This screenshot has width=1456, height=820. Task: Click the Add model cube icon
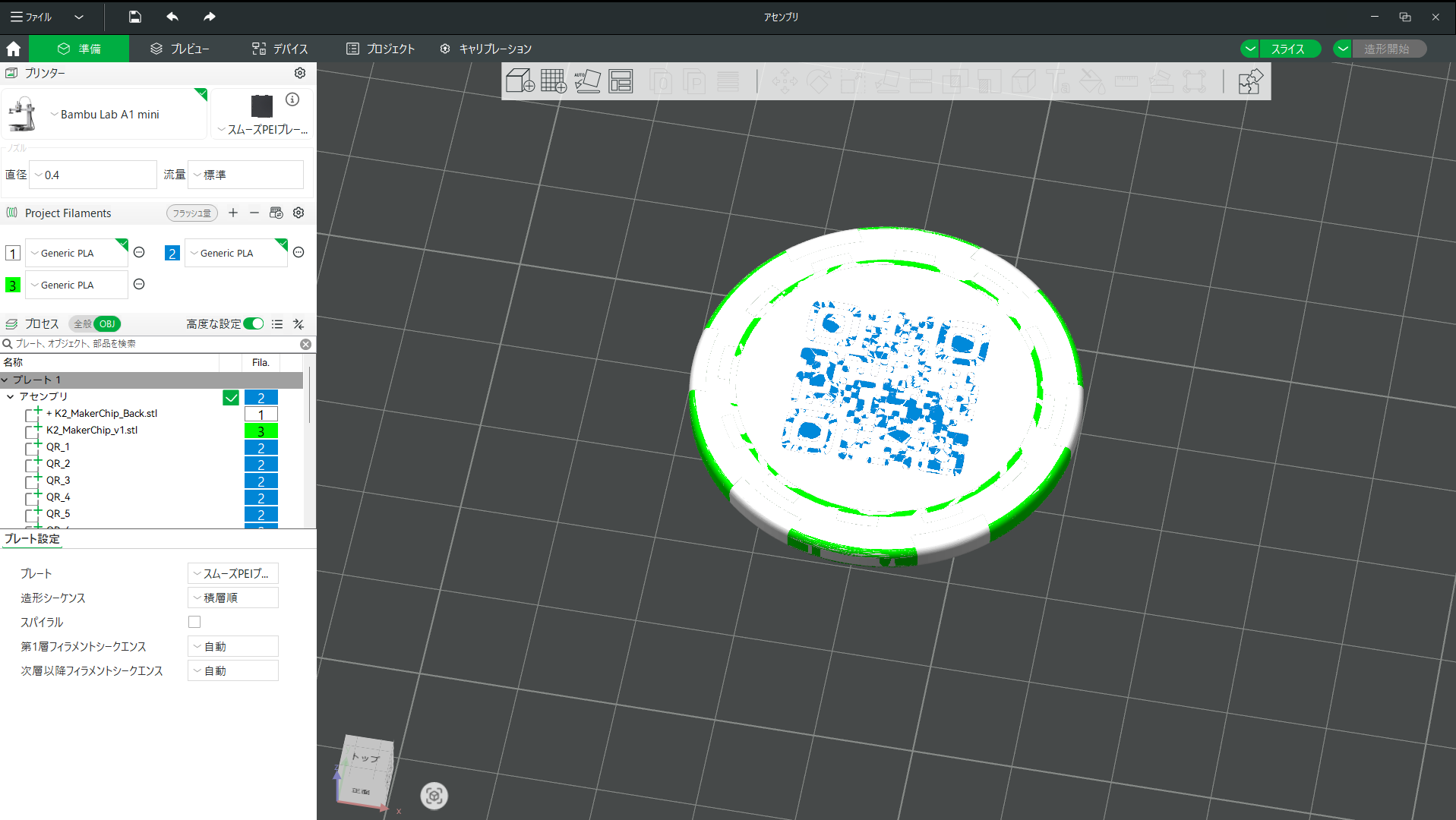[x=520, y=81]
